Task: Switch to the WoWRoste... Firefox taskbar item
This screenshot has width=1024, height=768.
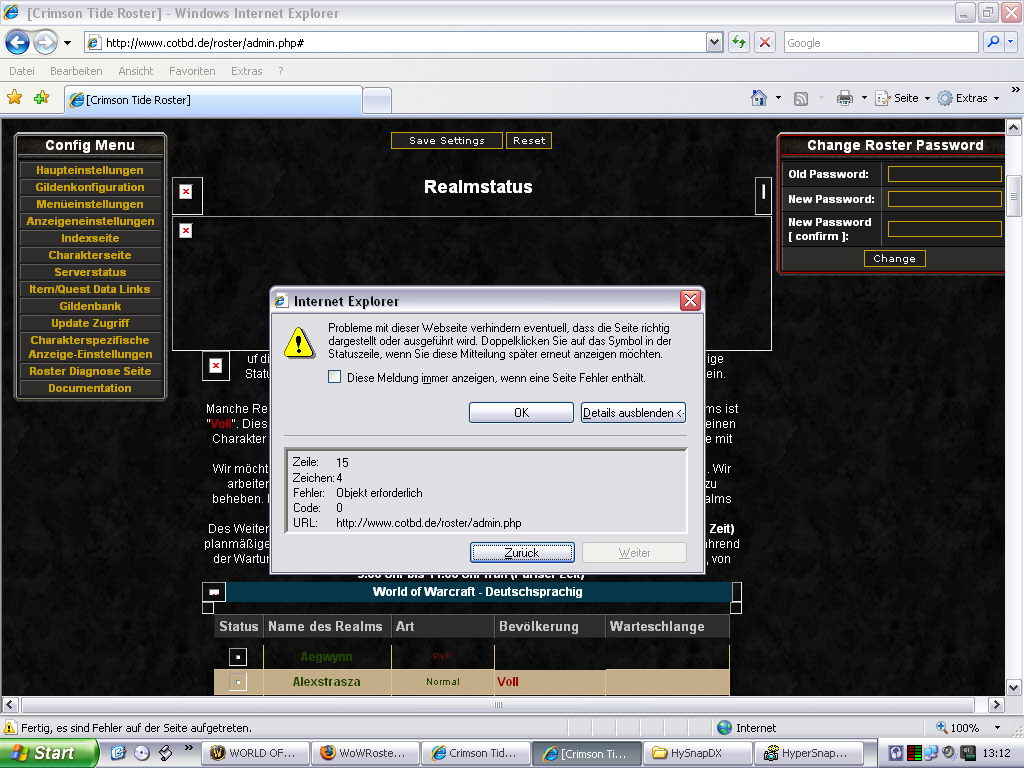Action: point(366,753)
